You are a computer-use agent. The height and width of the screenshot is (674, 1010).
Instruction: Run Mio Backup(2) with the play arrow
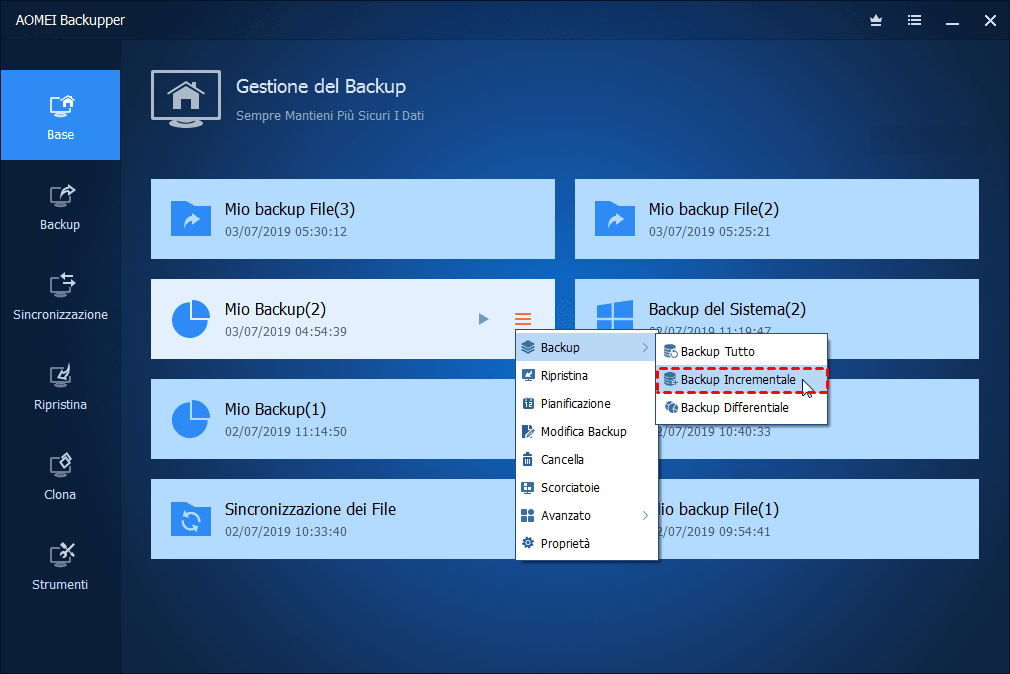(x=483, y=319)
